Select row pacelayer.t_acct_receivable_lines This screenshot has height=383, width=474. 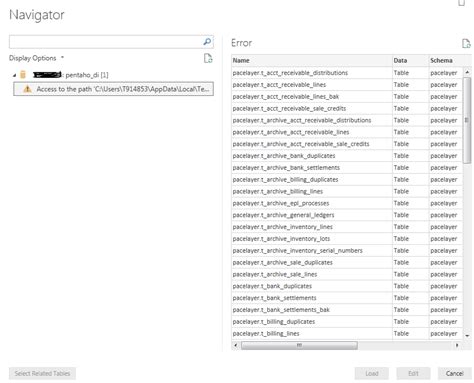pos(347,85)
